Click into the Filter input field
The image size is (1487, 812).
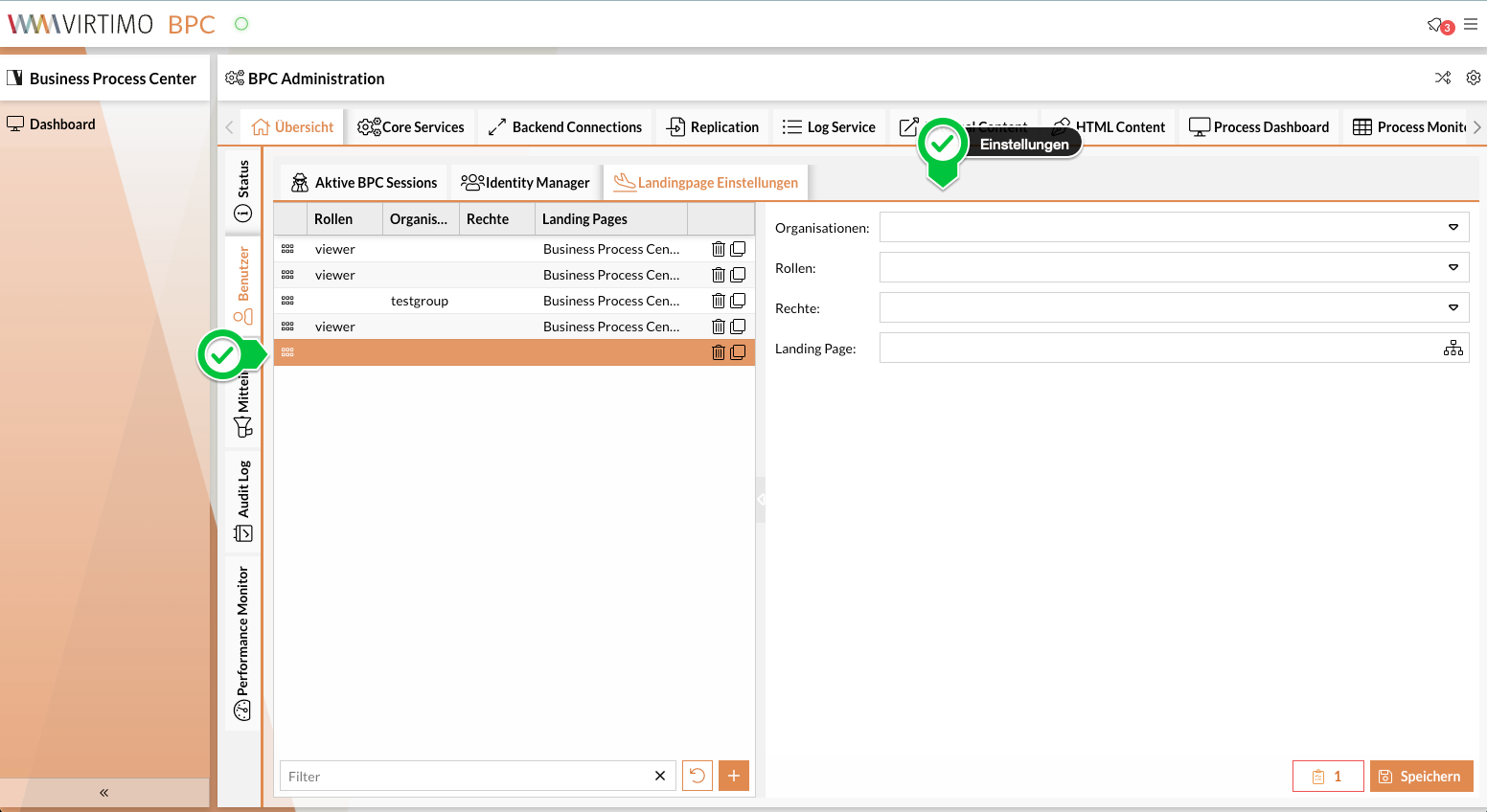coord(465,777)
